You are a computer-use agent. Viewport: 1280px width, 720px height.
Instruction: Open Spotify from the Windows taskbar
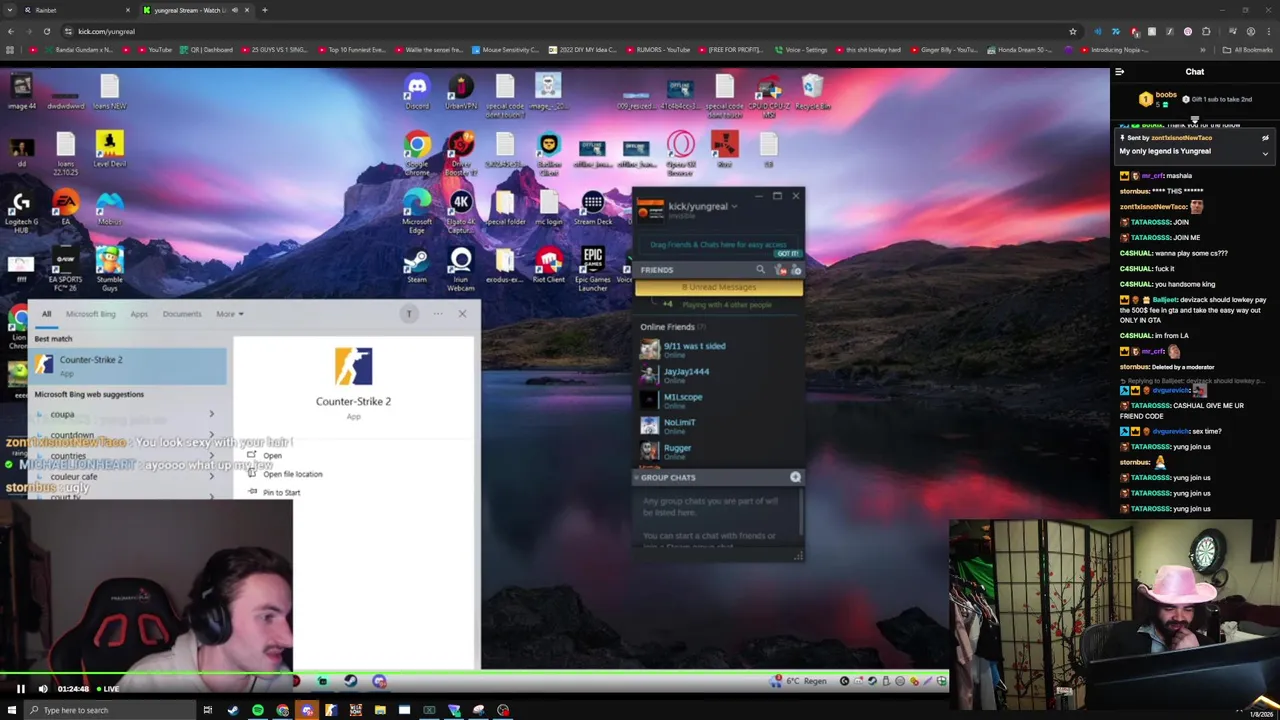point(258,710)
